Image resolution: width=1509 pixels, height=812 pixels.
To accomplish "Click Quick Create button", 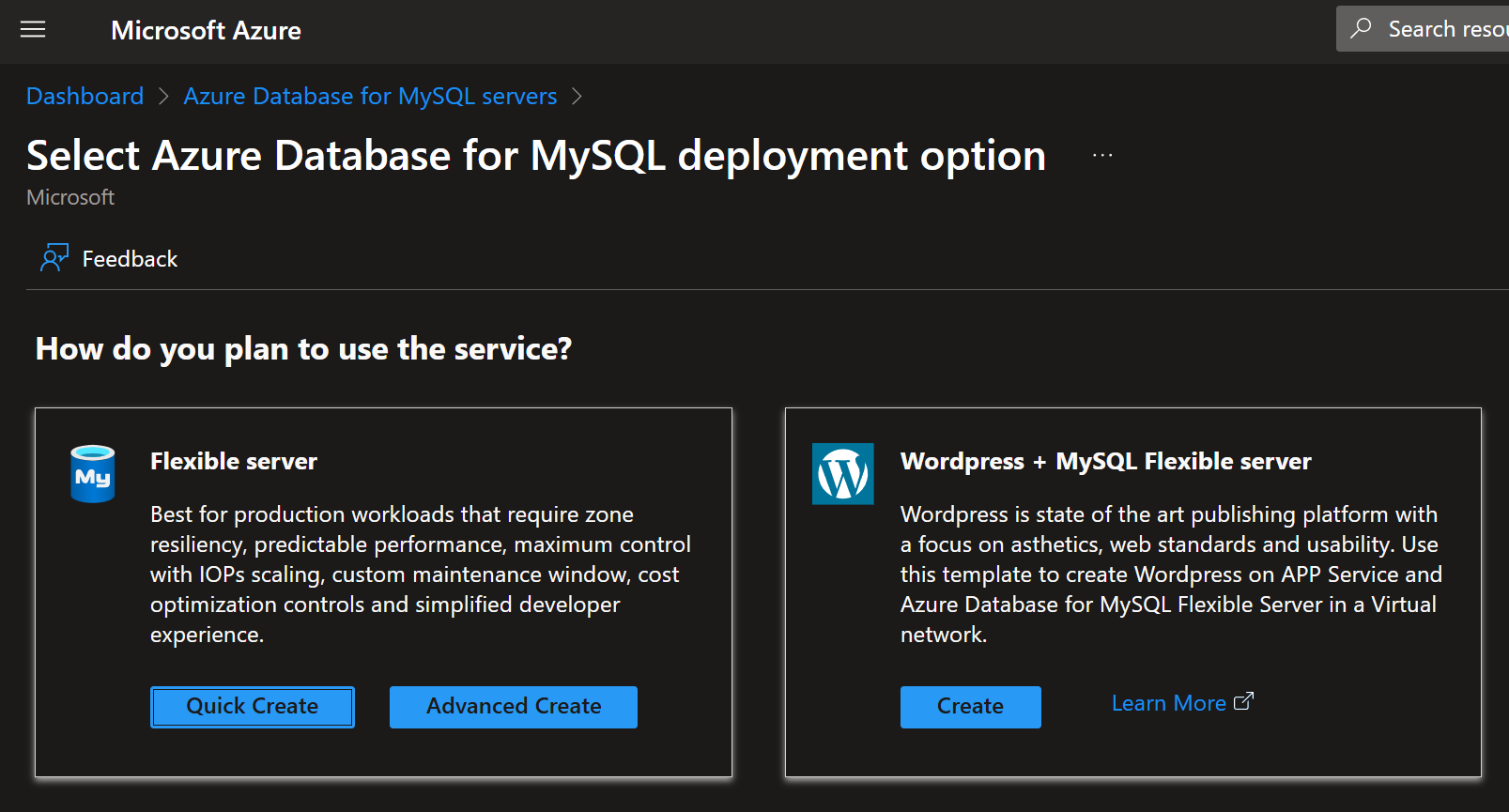I will pyautogui.click(x=253, y=707).
